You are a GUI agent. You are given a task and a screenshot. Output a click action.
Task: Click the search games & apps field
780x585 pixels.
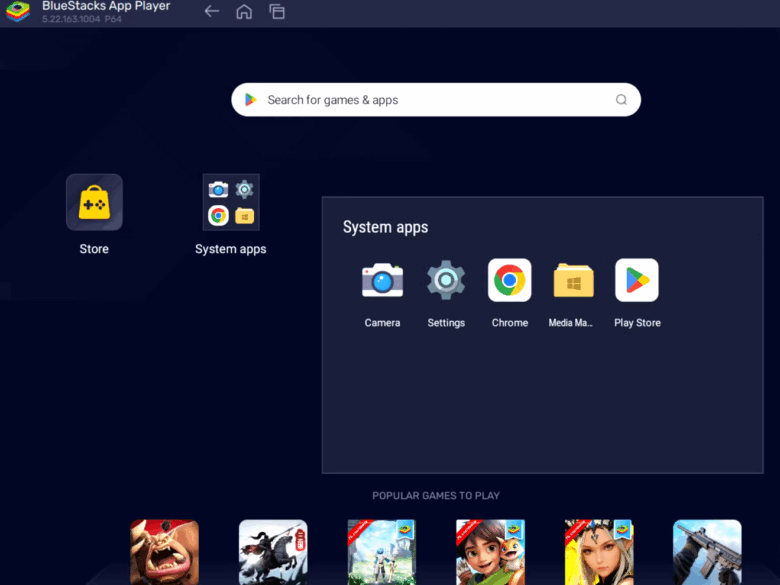point(435,100)
